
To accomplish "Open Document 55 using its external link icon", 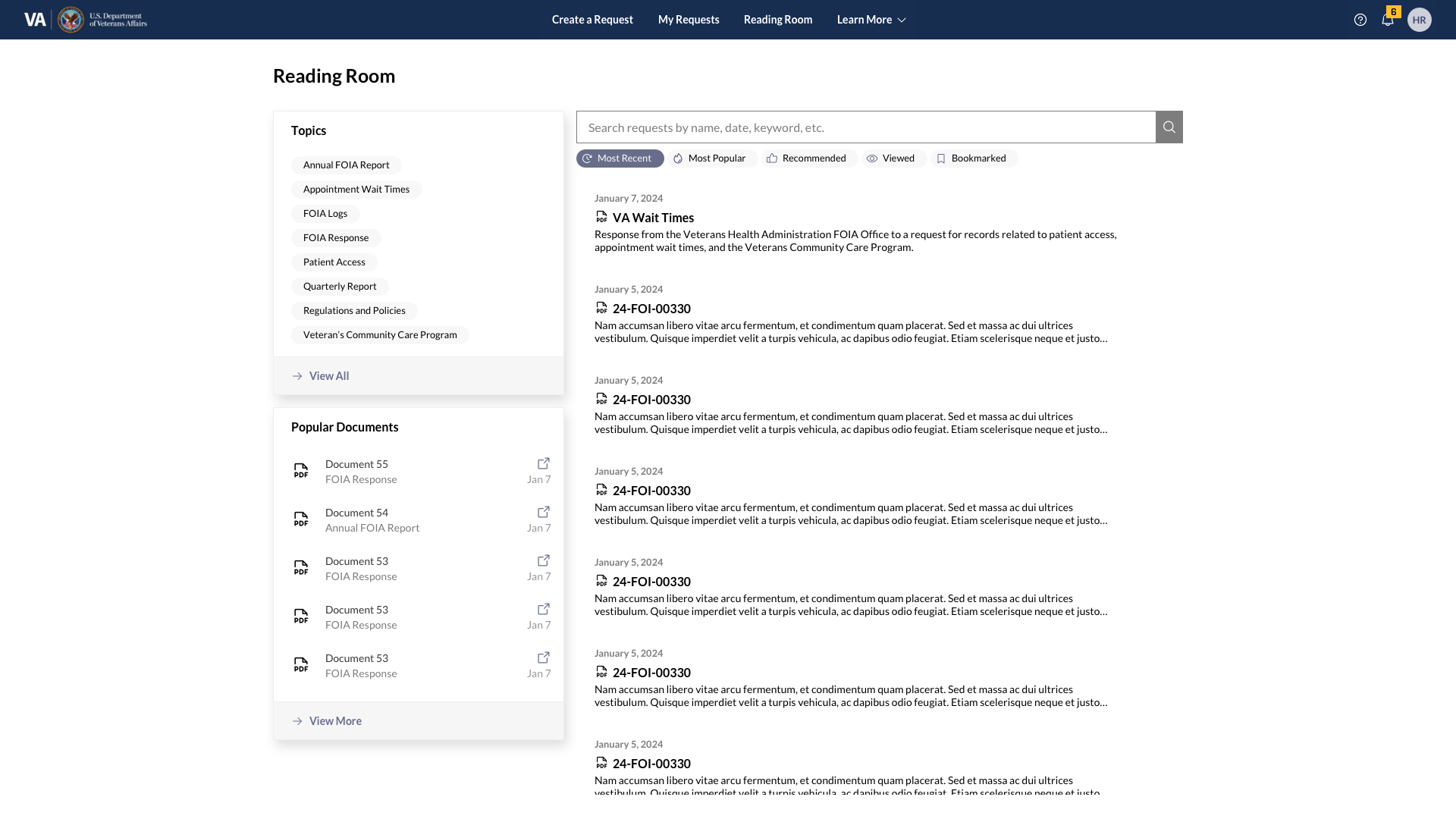I will pos(543,463).
